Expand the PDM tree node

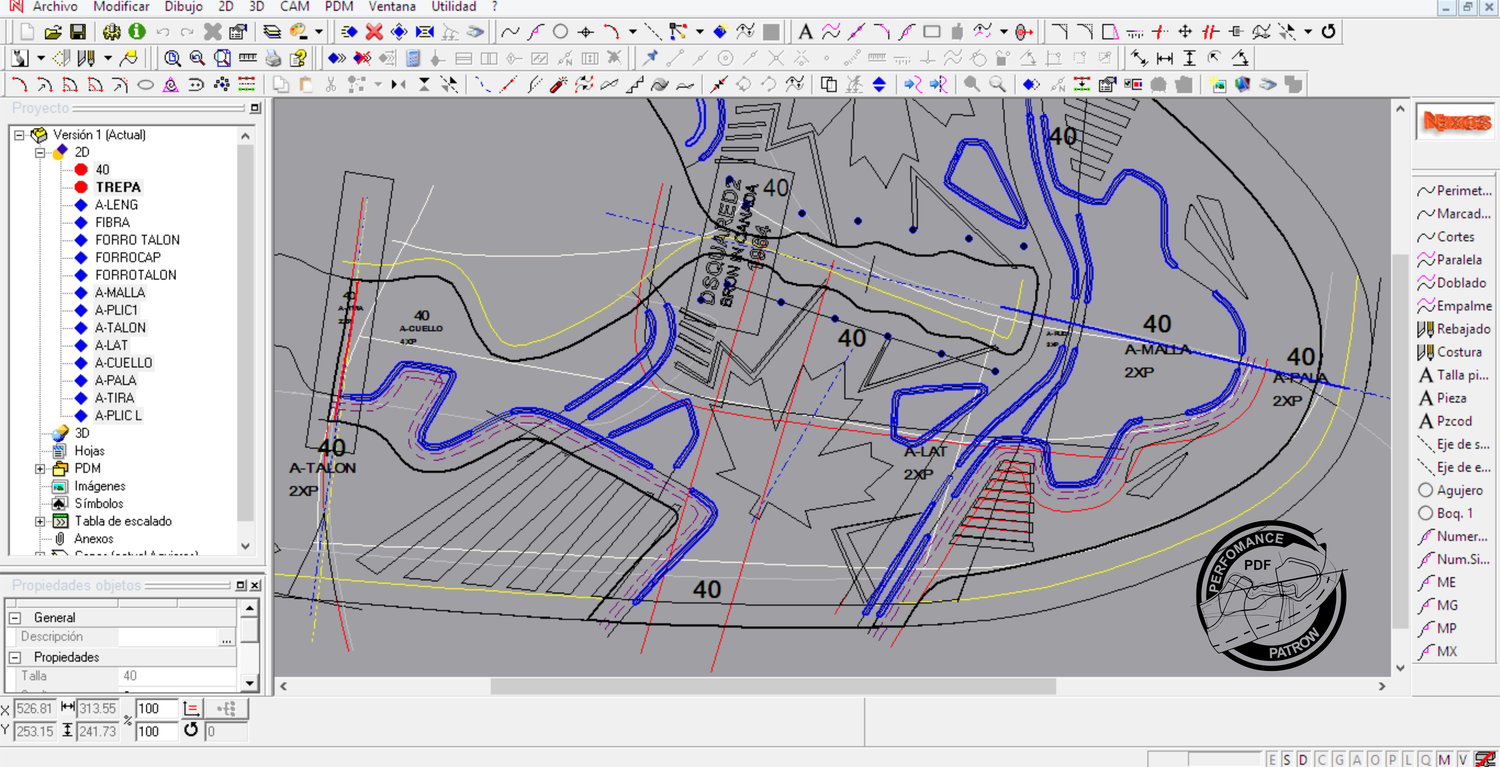click(40, 469)
